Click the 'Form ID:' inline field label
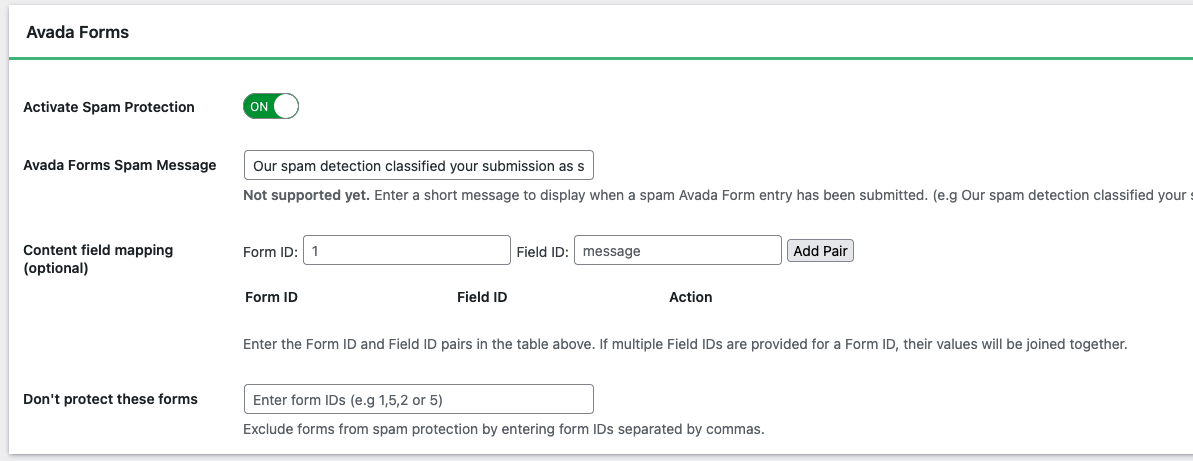The height and width of the screenshot is (461, 1193). [270, 252]
